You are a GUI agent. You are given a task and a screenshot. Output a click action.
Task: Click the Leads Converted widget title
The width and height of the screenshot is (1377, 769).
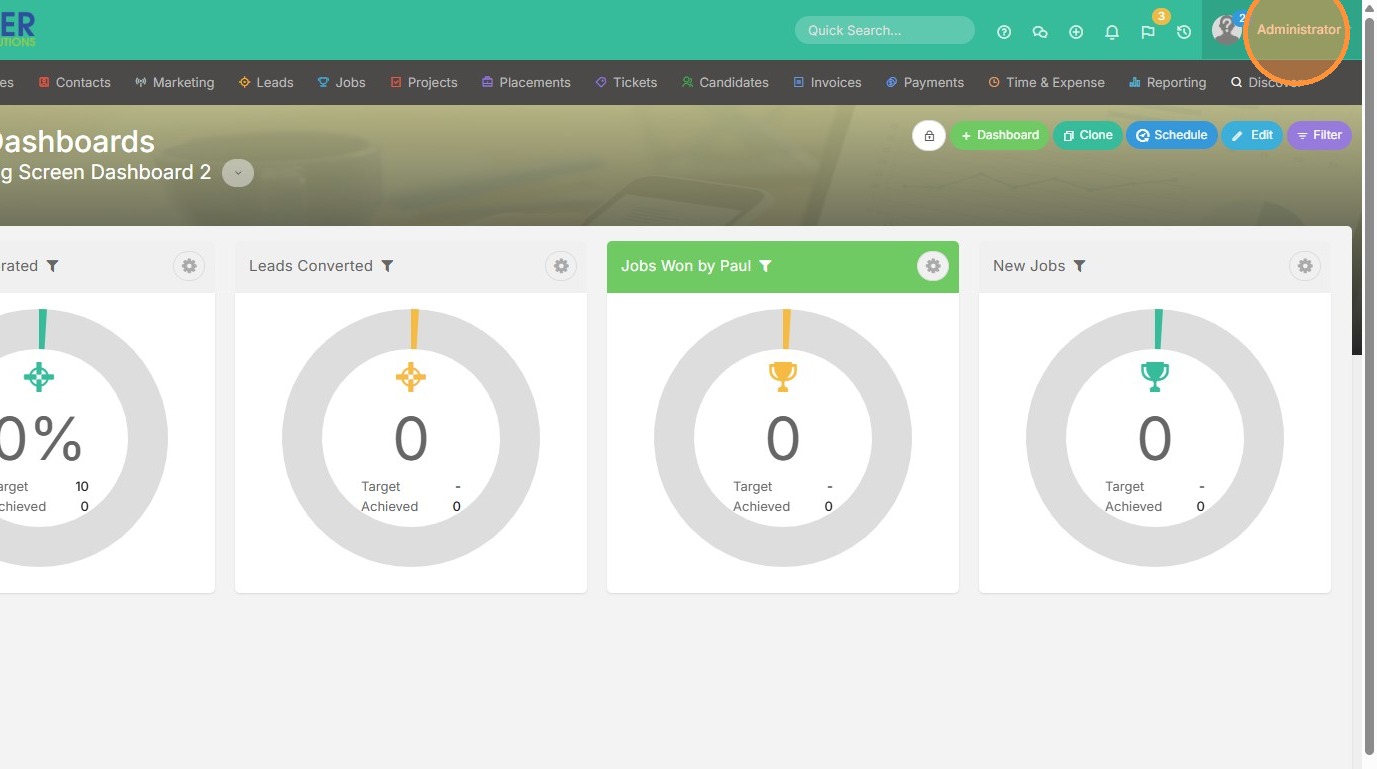point(311,266)
